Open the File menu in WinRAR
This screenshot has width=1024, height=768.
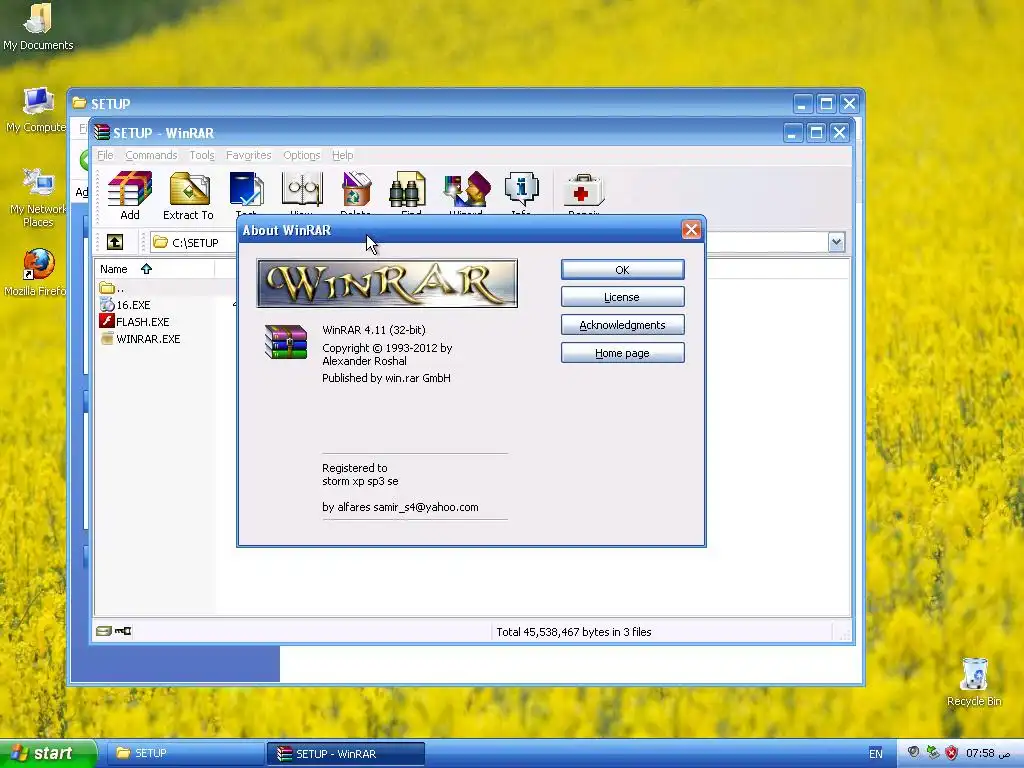click(x=105, y=155)
